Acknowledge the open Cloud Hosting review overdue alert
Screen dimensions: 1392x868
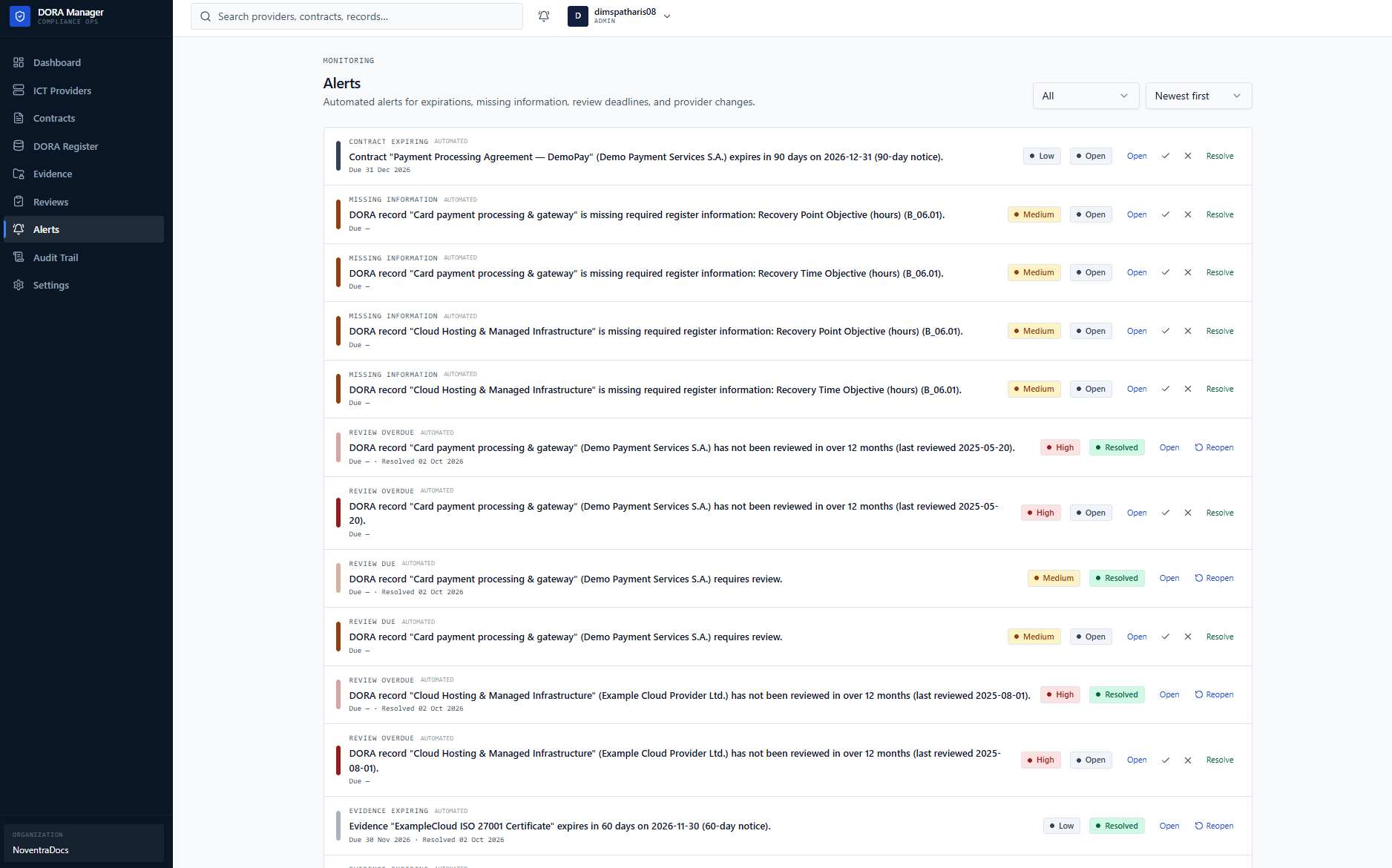coord(1166,760)
